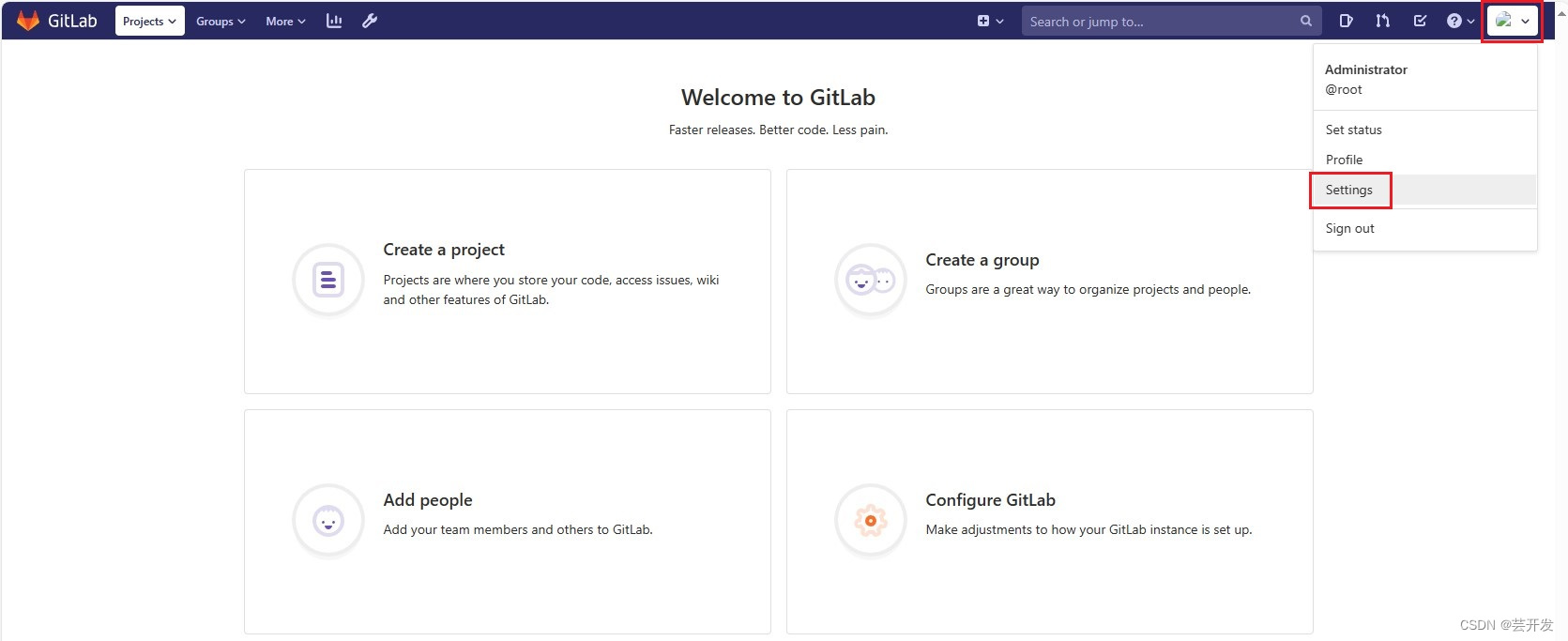Select Set status in user menu
The width and height of the screenshot is (1568, 641).
(1424, 130)
